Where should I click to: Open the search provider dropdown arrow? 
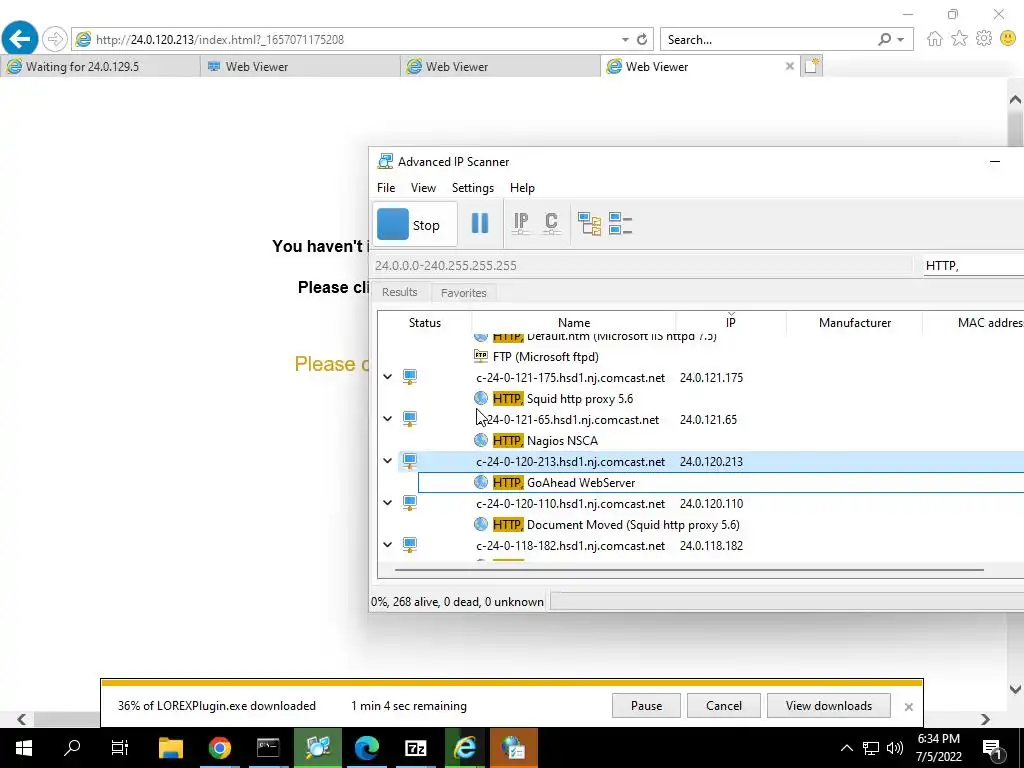pos(901,40)
